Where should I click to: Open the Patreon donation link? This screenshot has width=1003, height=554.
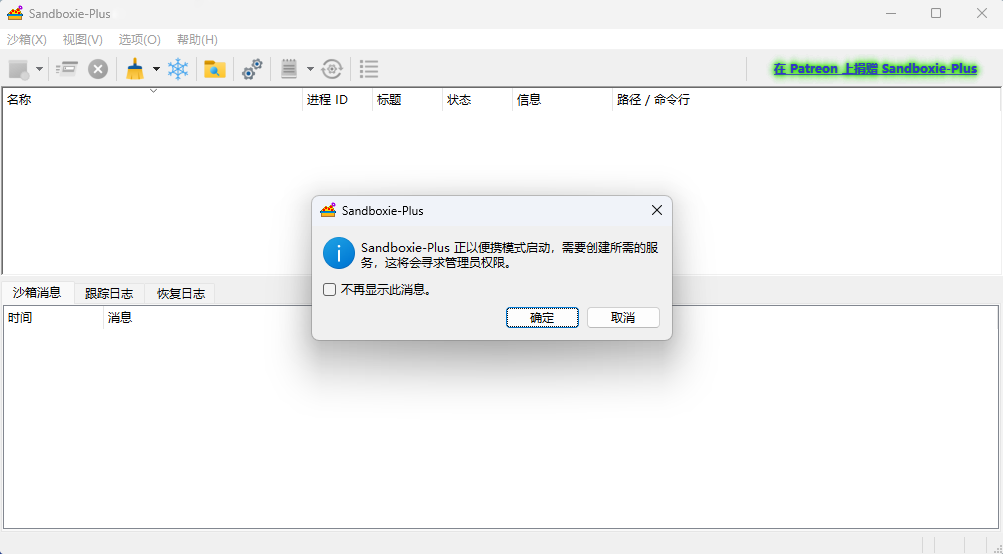coord(875,69)
